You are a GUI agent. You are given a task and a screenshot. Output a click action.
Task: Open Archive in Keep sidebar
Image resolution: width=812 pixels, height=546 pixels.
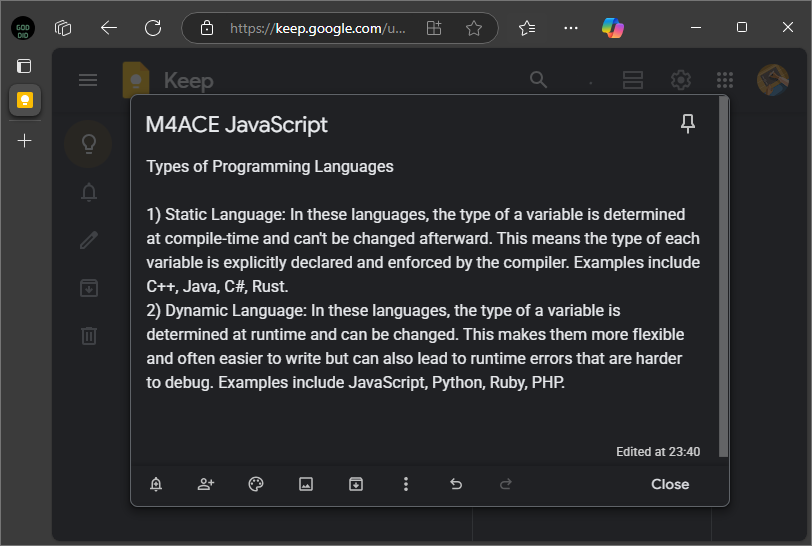tap(89, 288)
